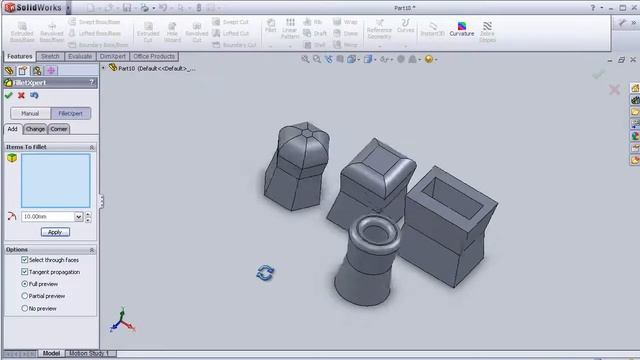
Task: Open the Model tab at bottom
Action: coord(51,353)
